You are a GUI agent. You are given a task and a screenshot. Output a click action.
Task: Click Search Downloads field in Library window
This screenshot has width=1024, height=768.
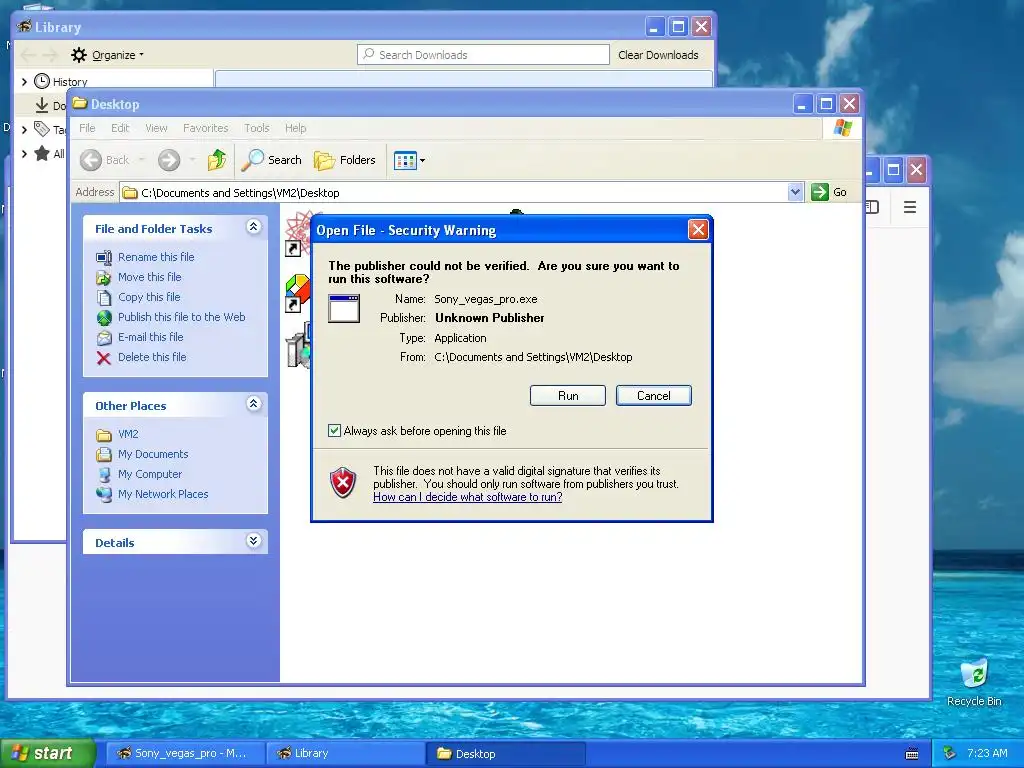(483, 55)
